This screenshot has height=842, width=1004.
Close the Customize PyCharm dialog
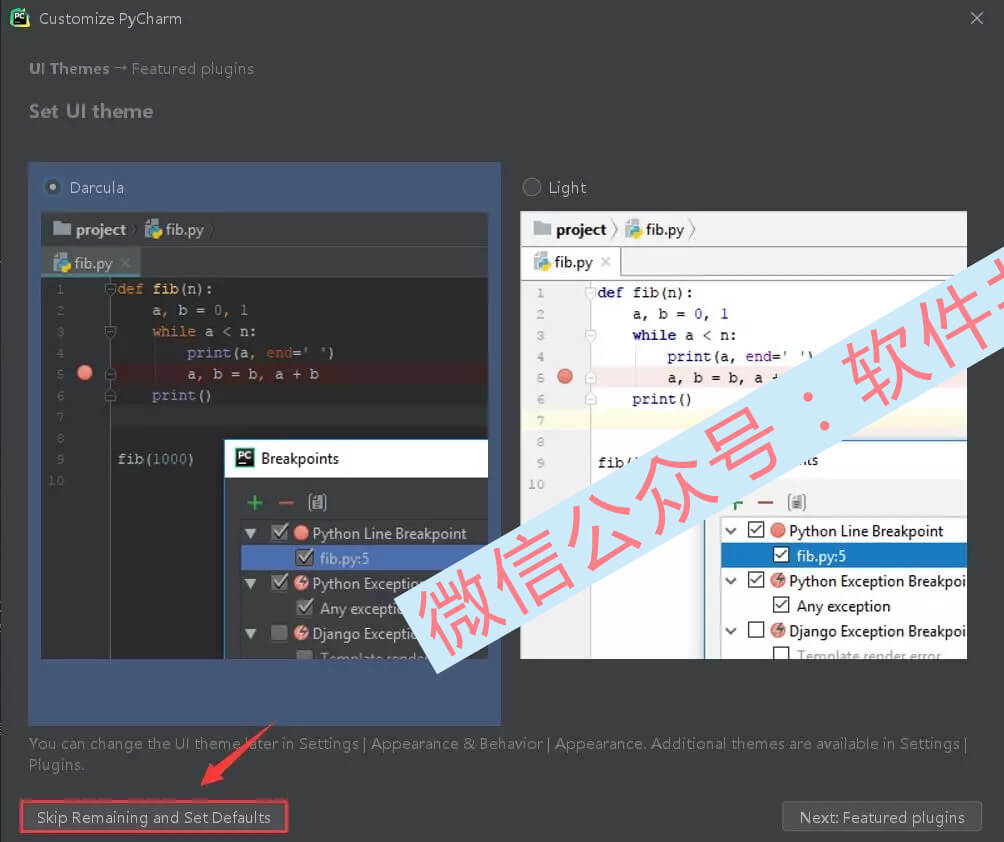pos(976,18)
